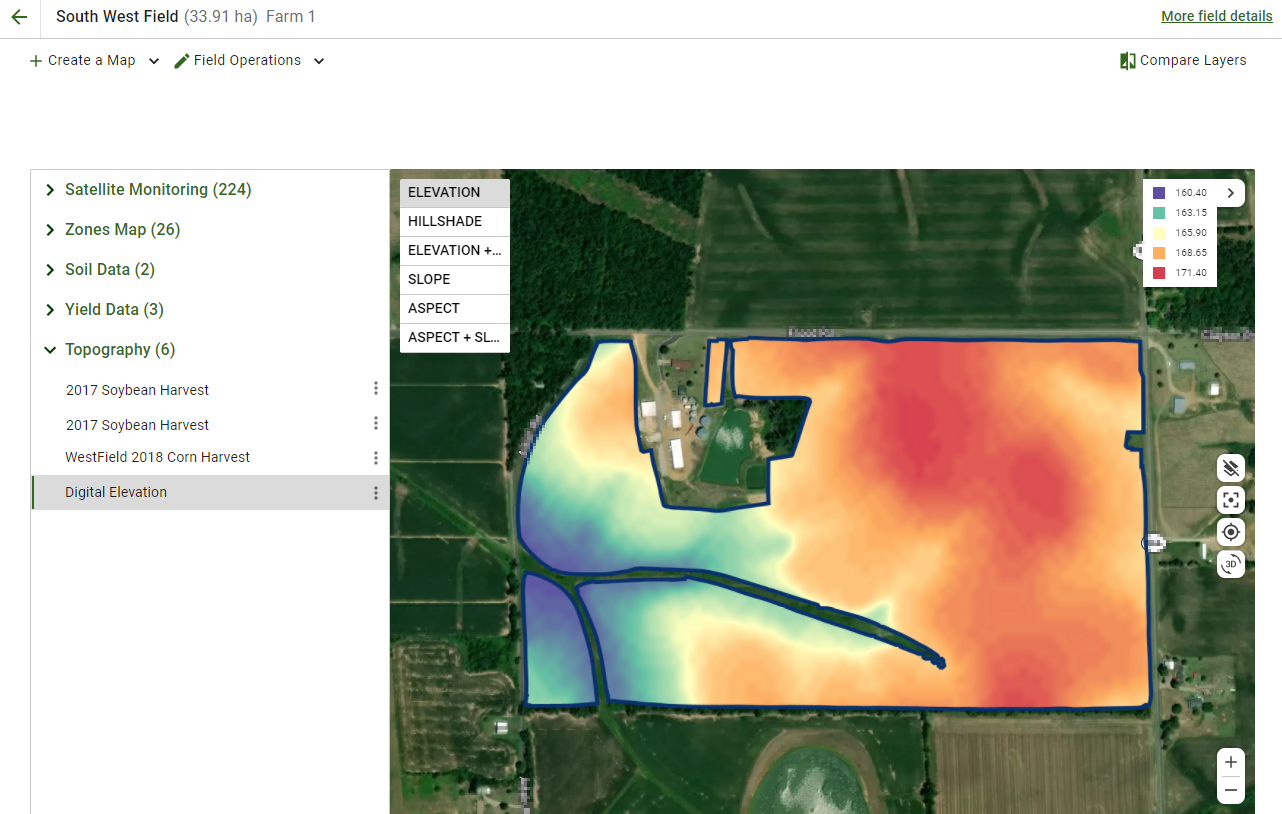Zoom out on the map
This screenshot has width=1282, height=814.
click(1231, 790)
